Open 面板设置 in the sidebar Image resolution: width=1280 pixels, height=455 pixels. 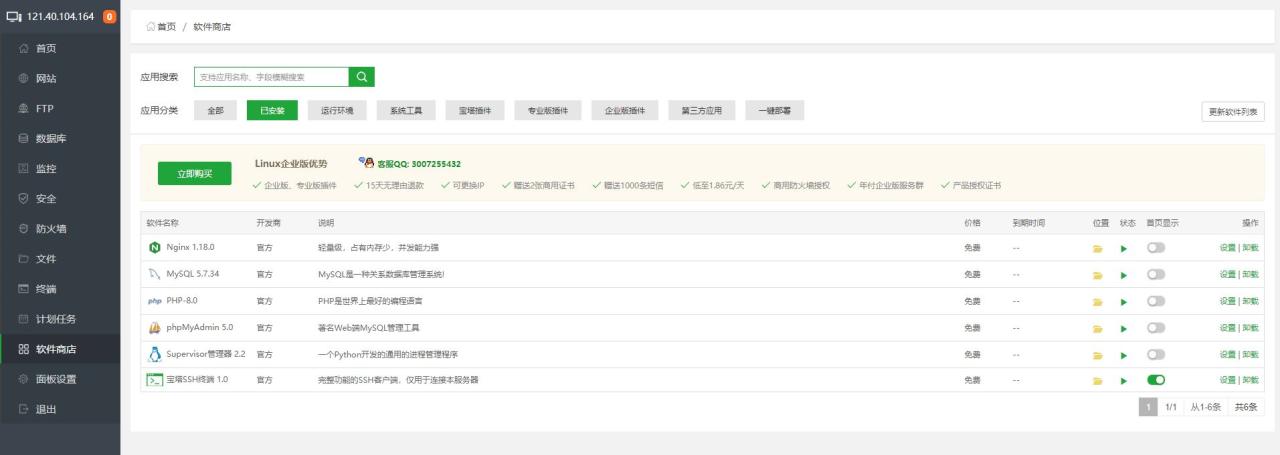(60, 378)
